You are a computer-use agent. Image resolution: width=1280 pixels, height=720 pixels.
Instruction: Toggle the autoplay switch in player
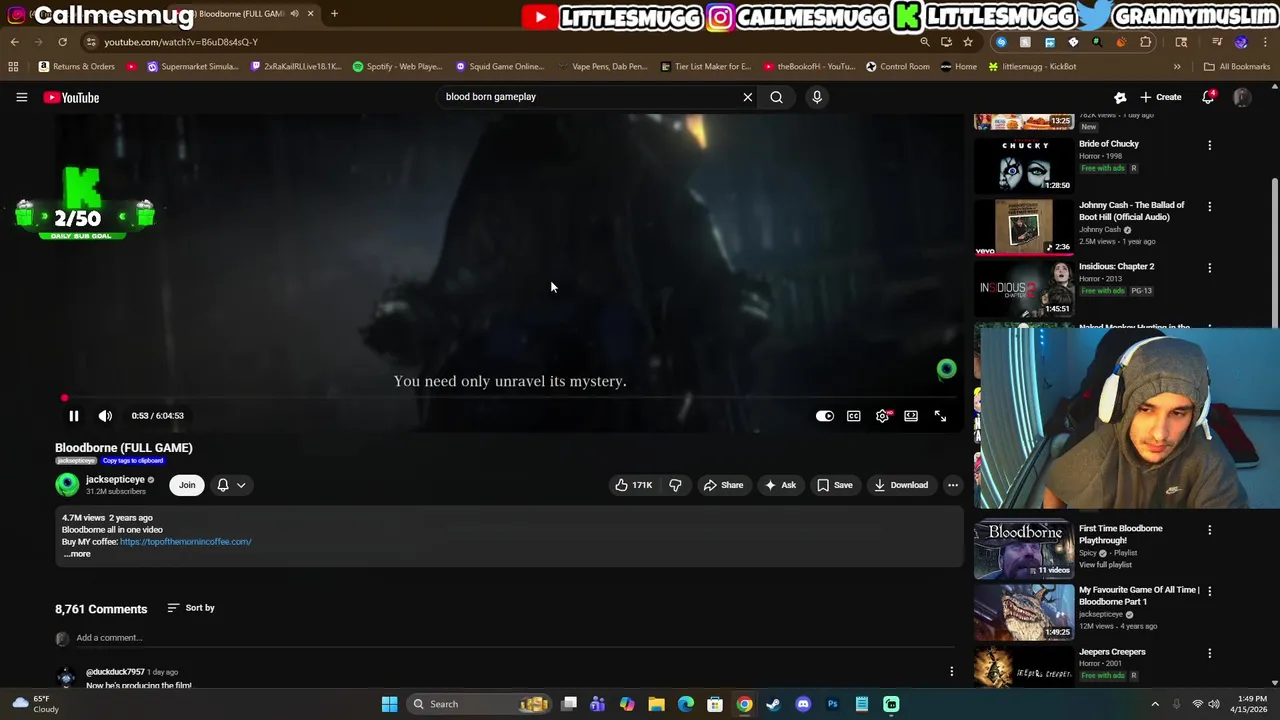point(824,416)
